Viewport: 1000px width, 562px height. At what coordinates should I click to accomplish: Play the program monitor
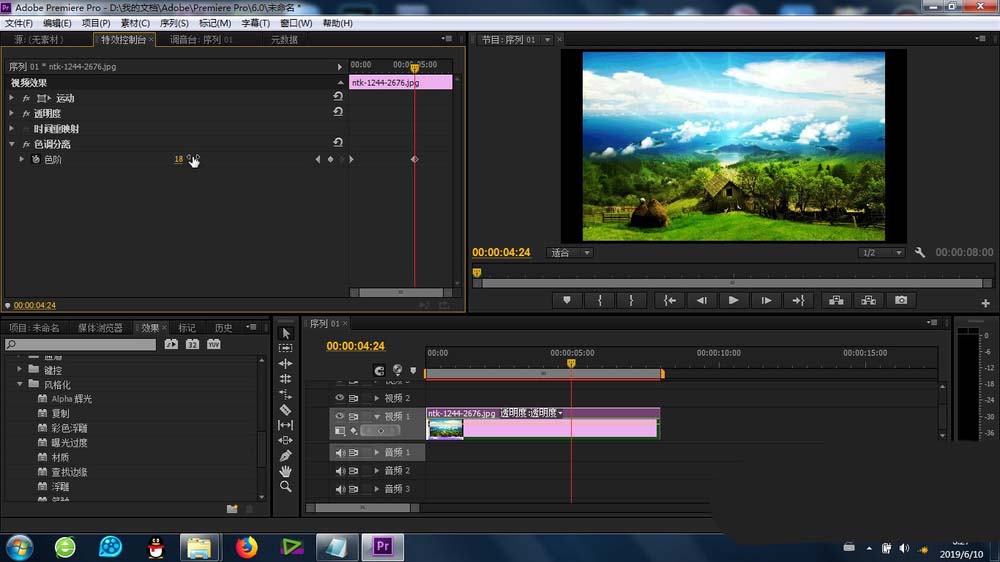pyautogui.click(x=733, y=300)
